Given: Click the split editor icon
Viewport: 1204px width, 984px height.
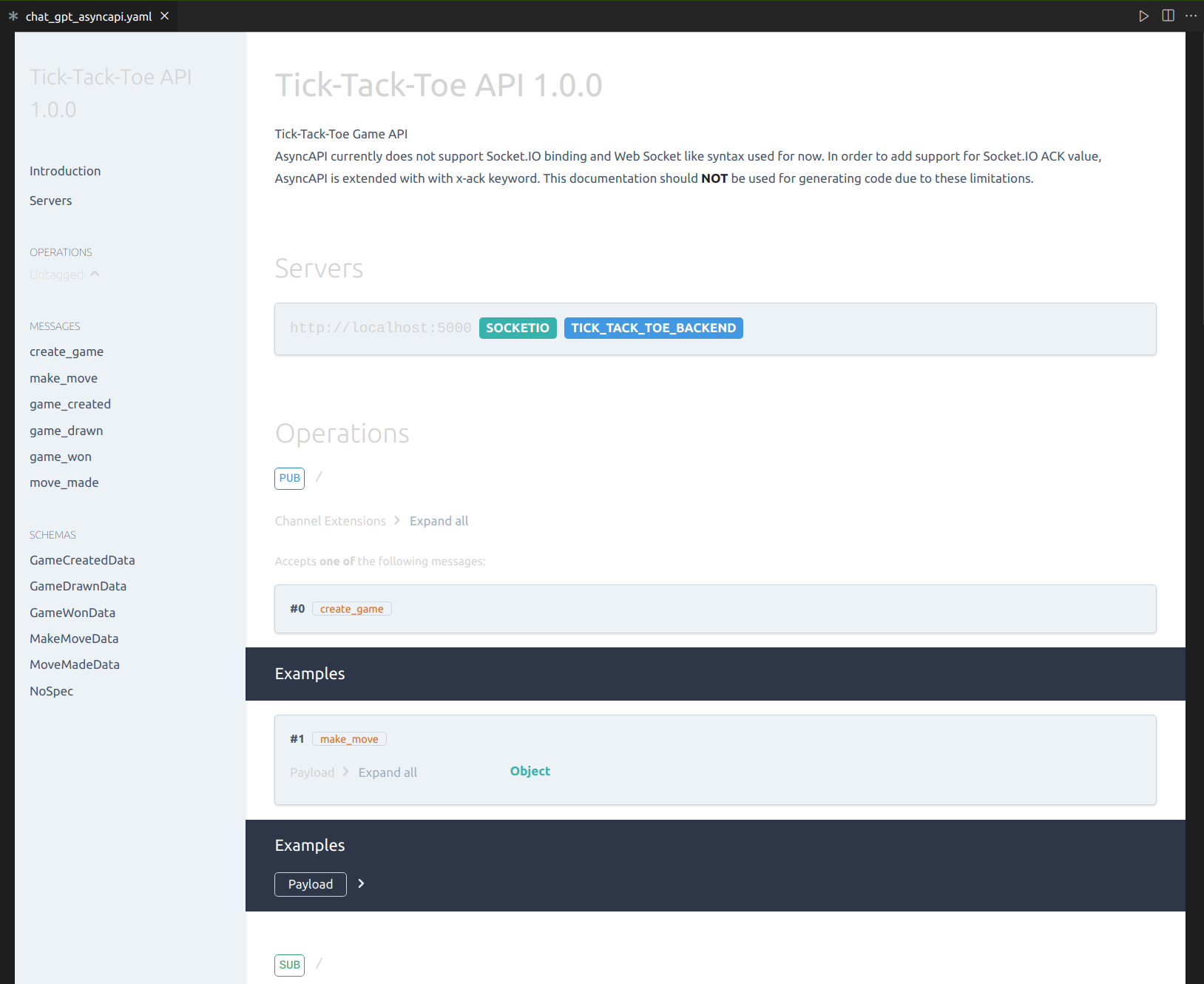Looking at the screenshot, I should 1168,16.
